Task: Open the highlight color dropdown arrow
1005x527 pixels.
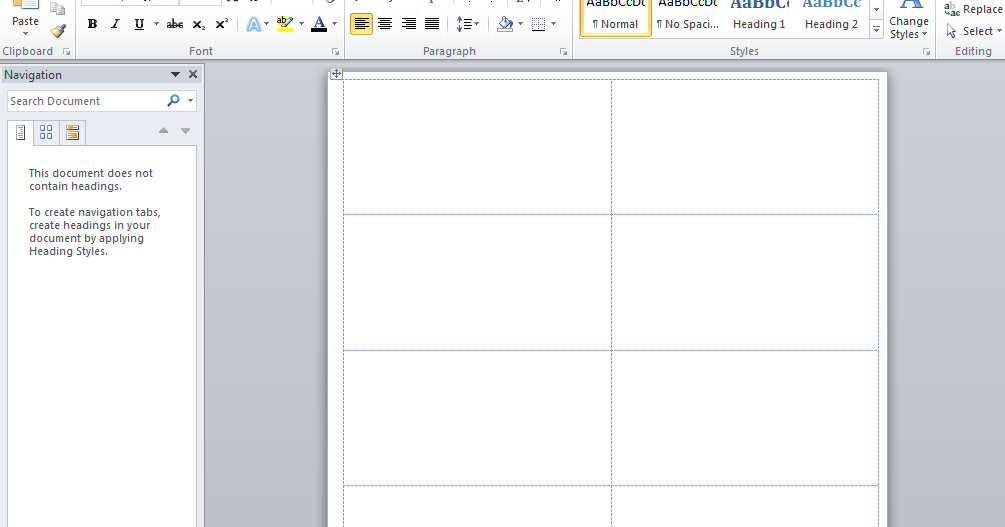Action: [301, 24]
